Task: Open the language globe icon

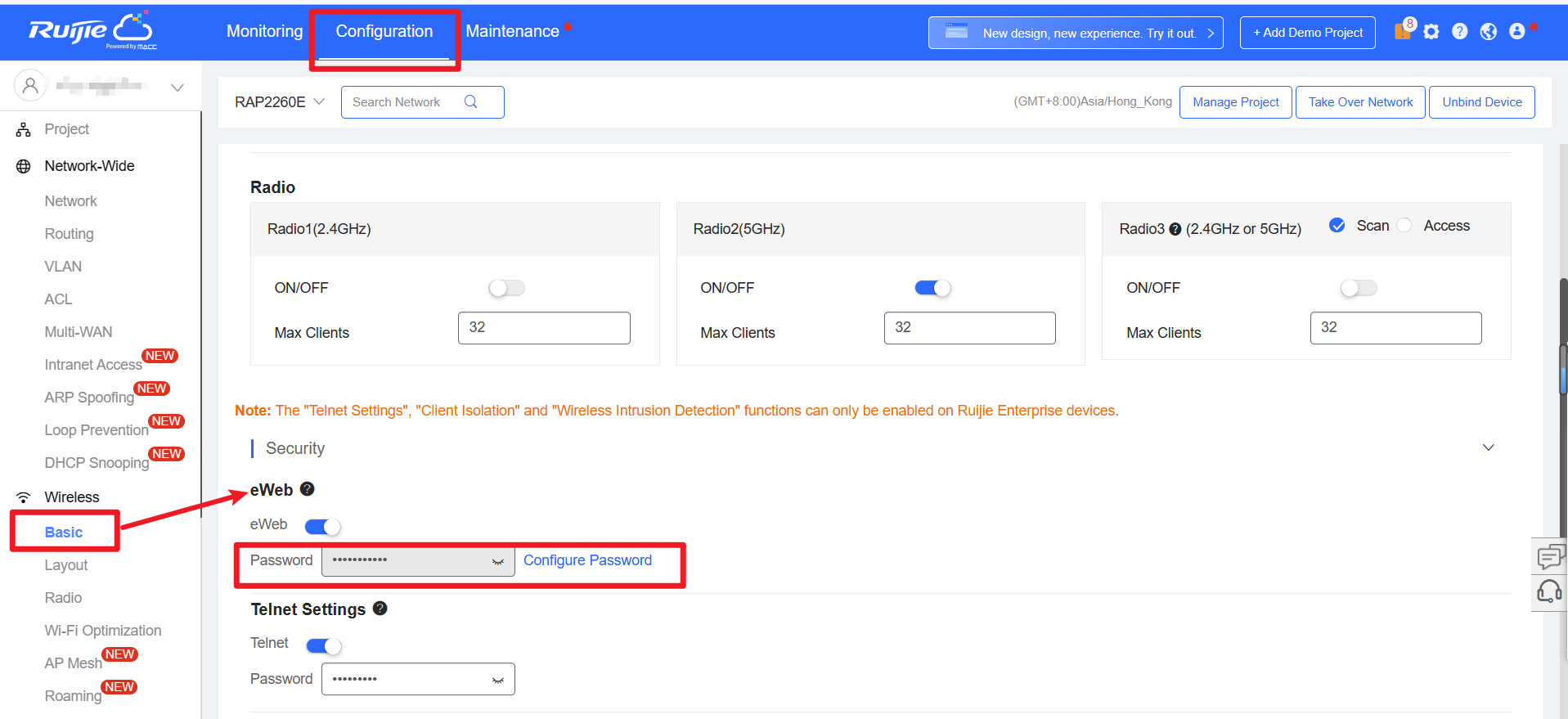Action: (x=1488, y=32)
